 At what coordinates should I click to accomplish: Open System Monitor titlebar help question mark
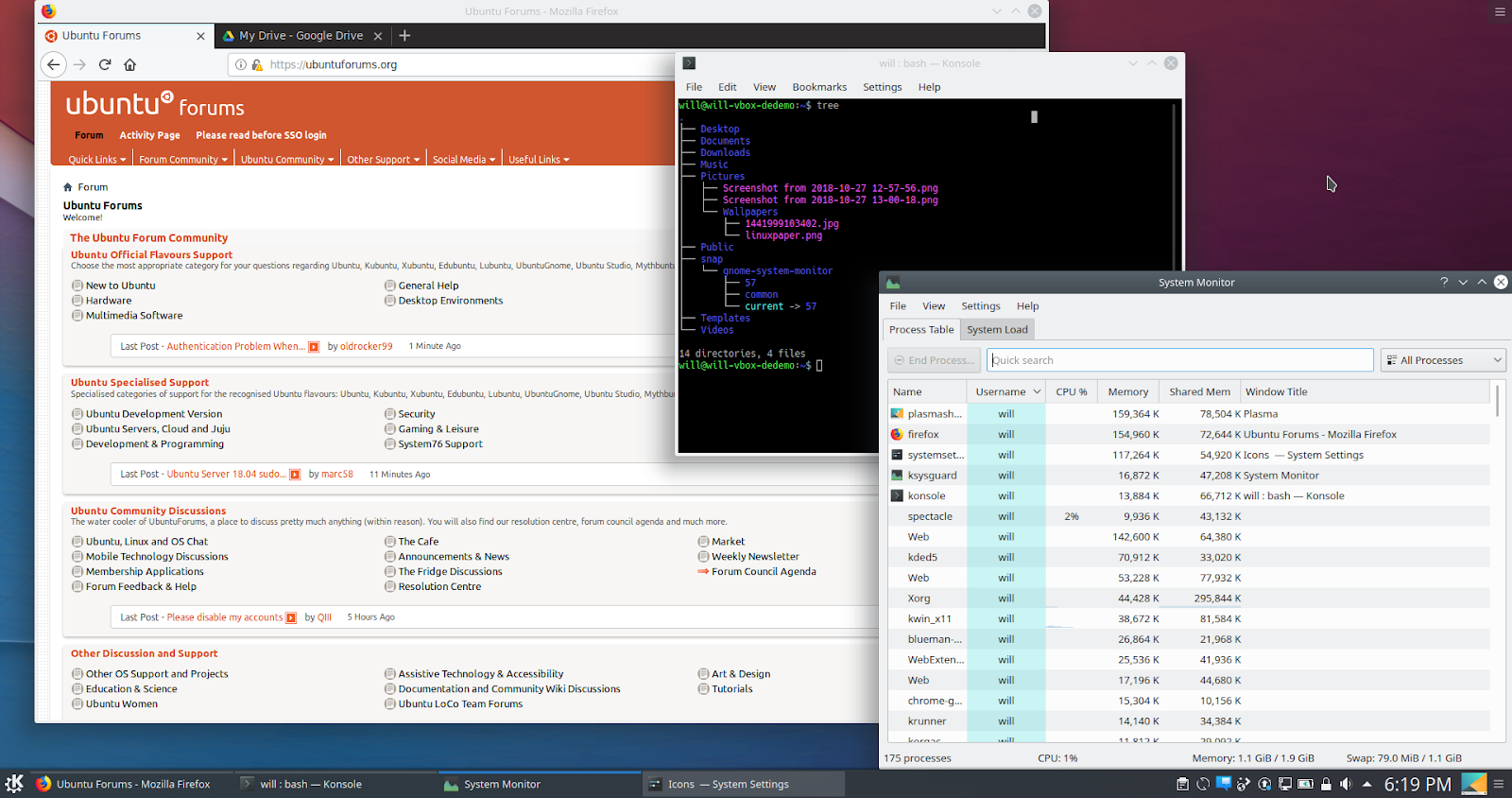(x=1444, y=282)
